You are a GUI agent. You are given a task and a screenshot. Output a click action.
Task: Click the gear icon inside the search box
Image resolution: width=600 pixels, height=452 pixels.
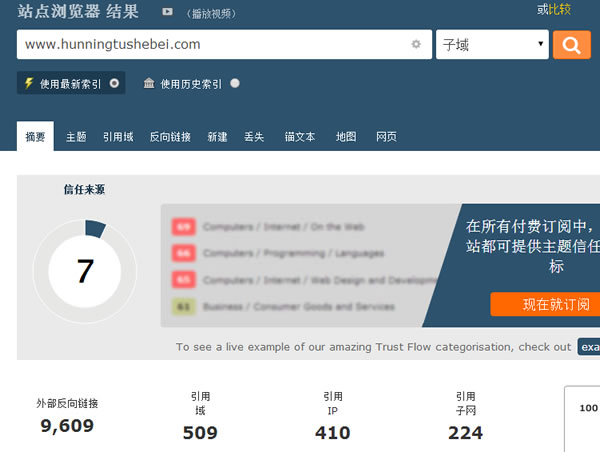(x=416, y=45)
